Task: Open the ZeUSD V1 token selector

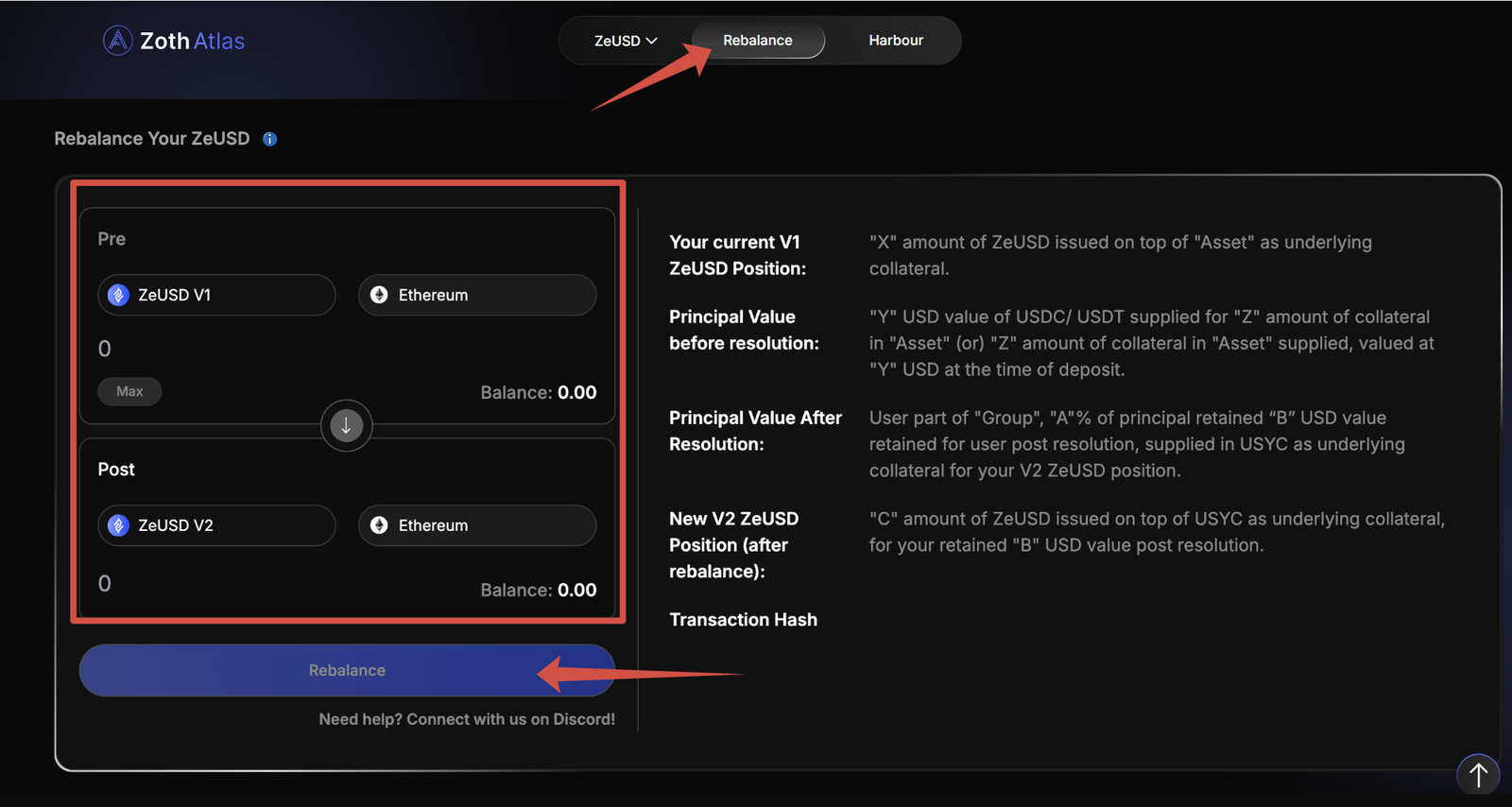Action: click(x=217, y=295)
